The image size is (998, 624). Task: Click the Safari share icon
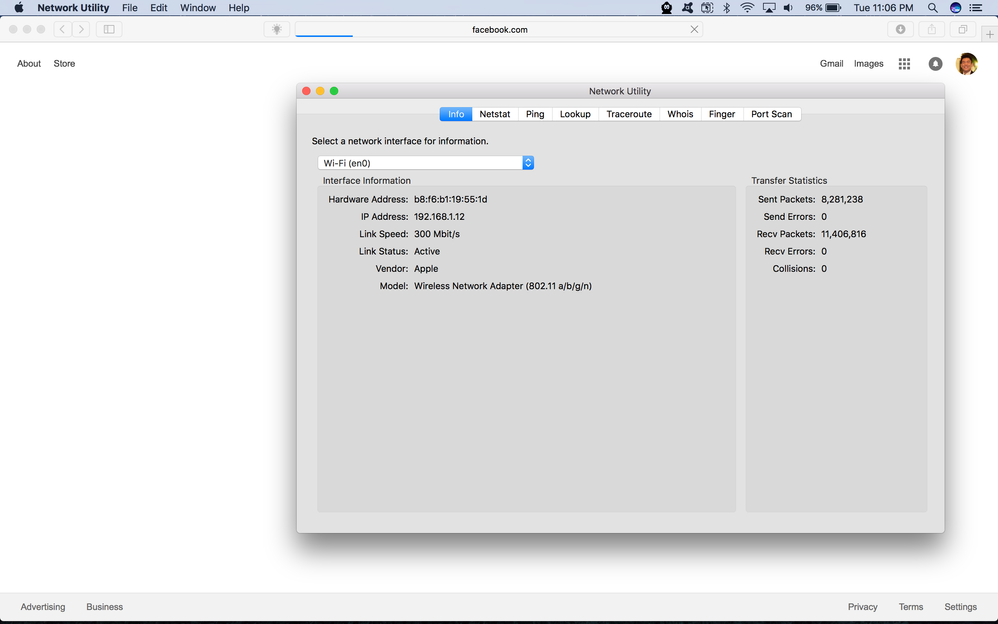click(x=932, y=30)
